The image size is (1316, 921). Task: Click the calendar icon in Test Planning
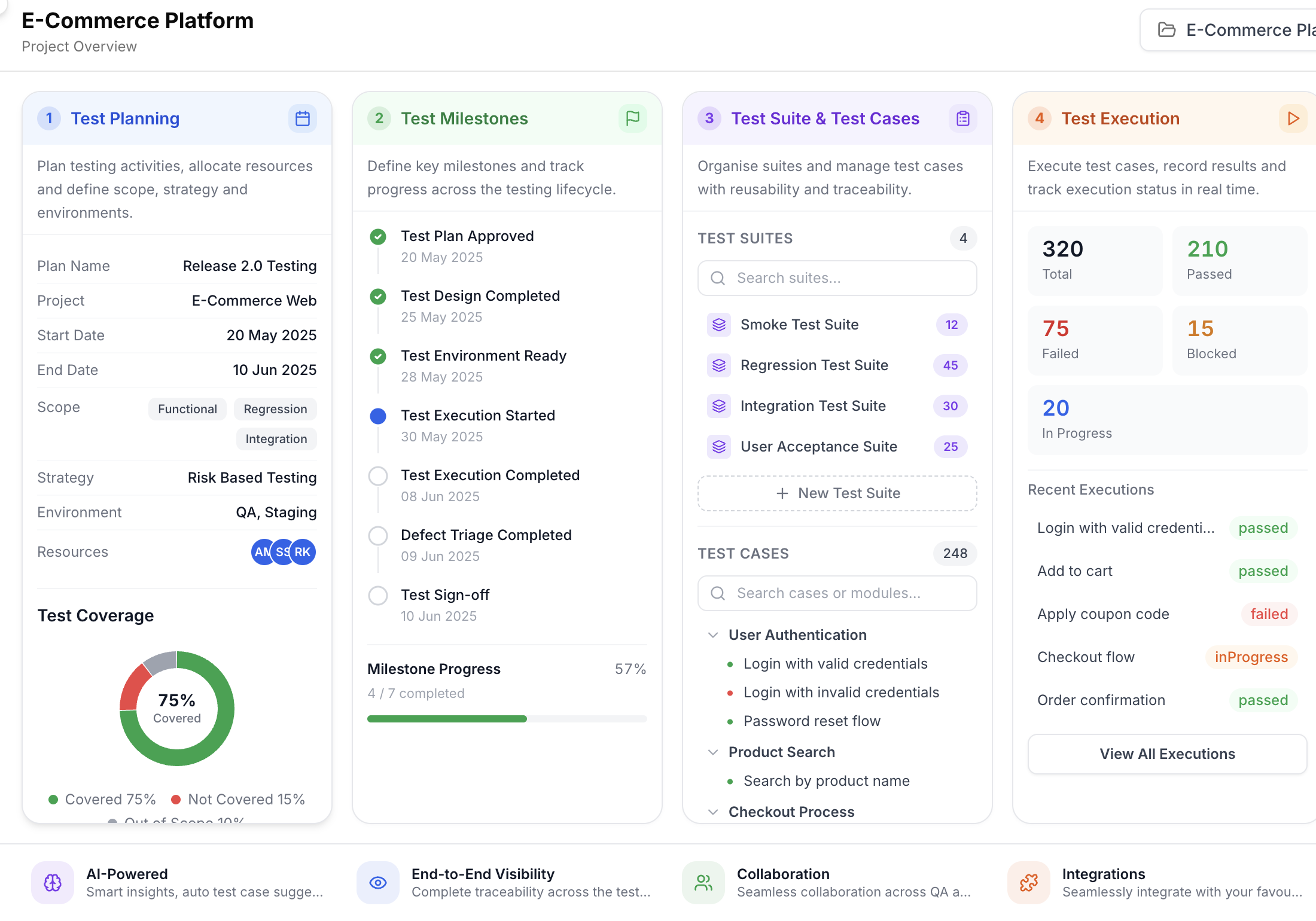[x=303, y=118]
